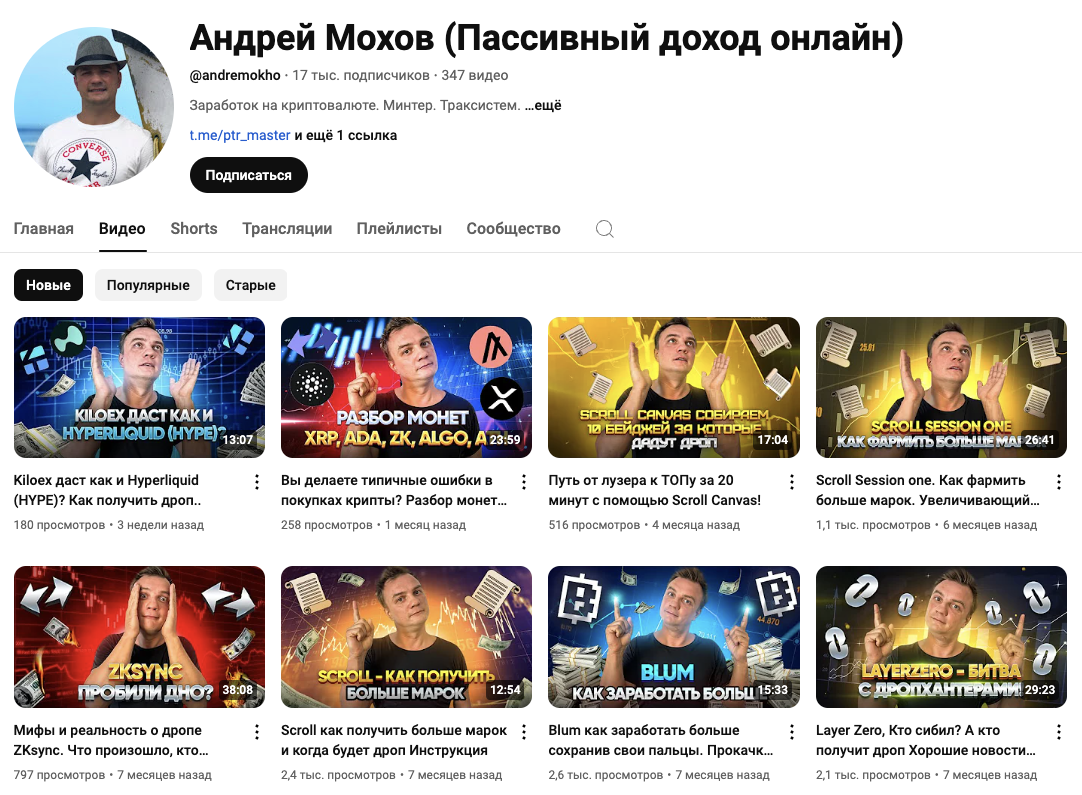Screen dimensions: 1082x795
Task: Open the t.me/ptr_master link
Action: [x=240, y=135]
